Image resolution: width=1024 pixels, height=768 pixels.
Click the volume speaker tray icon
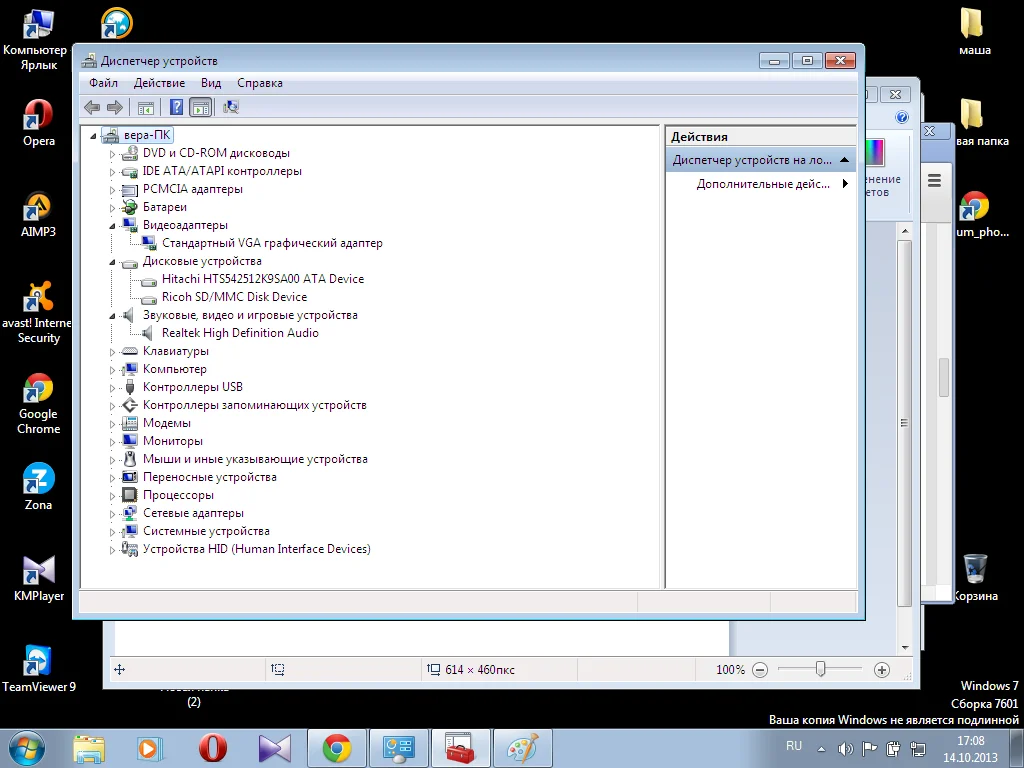845,749
